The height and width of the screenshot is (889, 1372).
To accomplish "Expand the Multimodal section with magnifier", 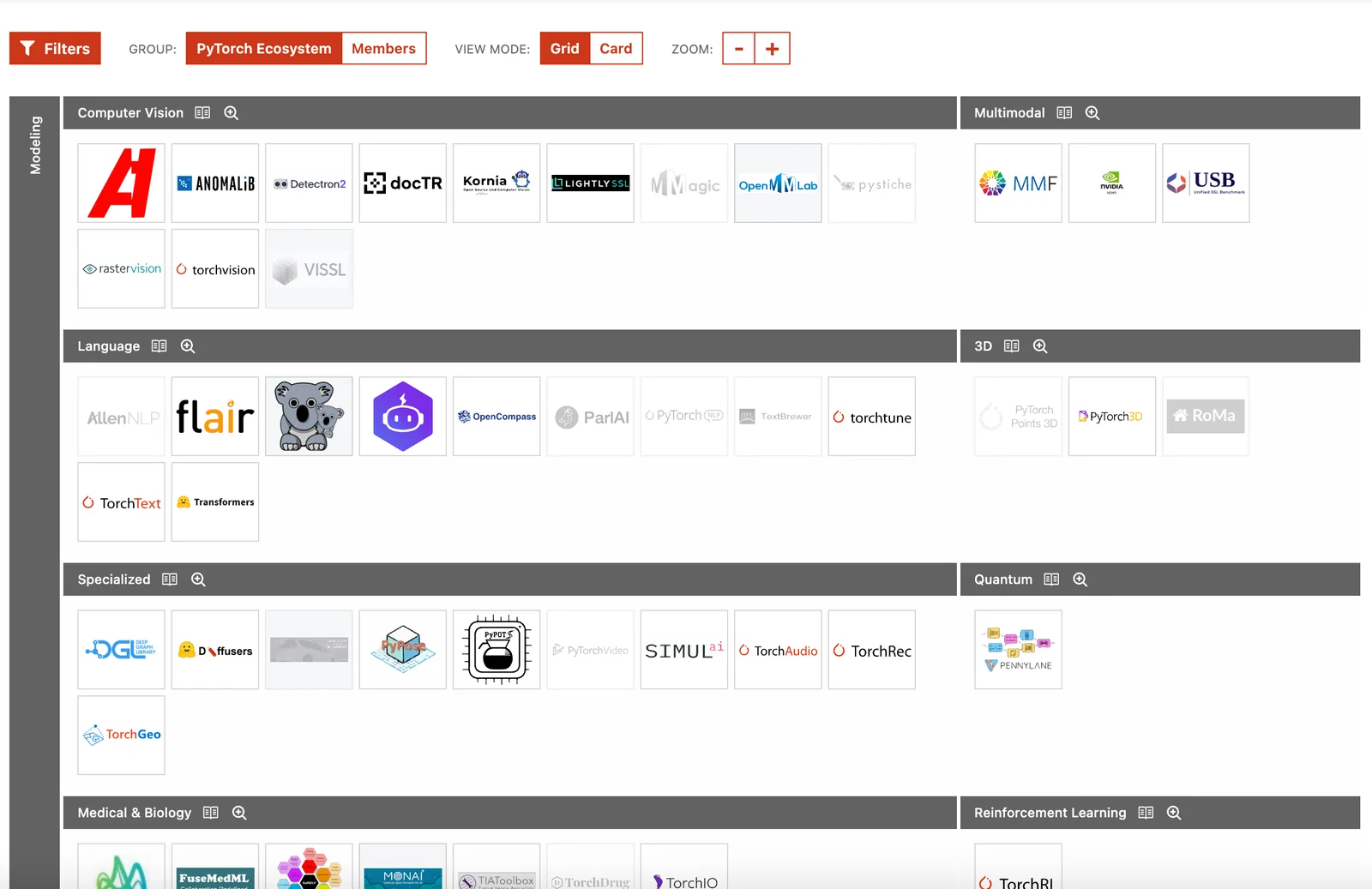I will (x=1092, y=113).
